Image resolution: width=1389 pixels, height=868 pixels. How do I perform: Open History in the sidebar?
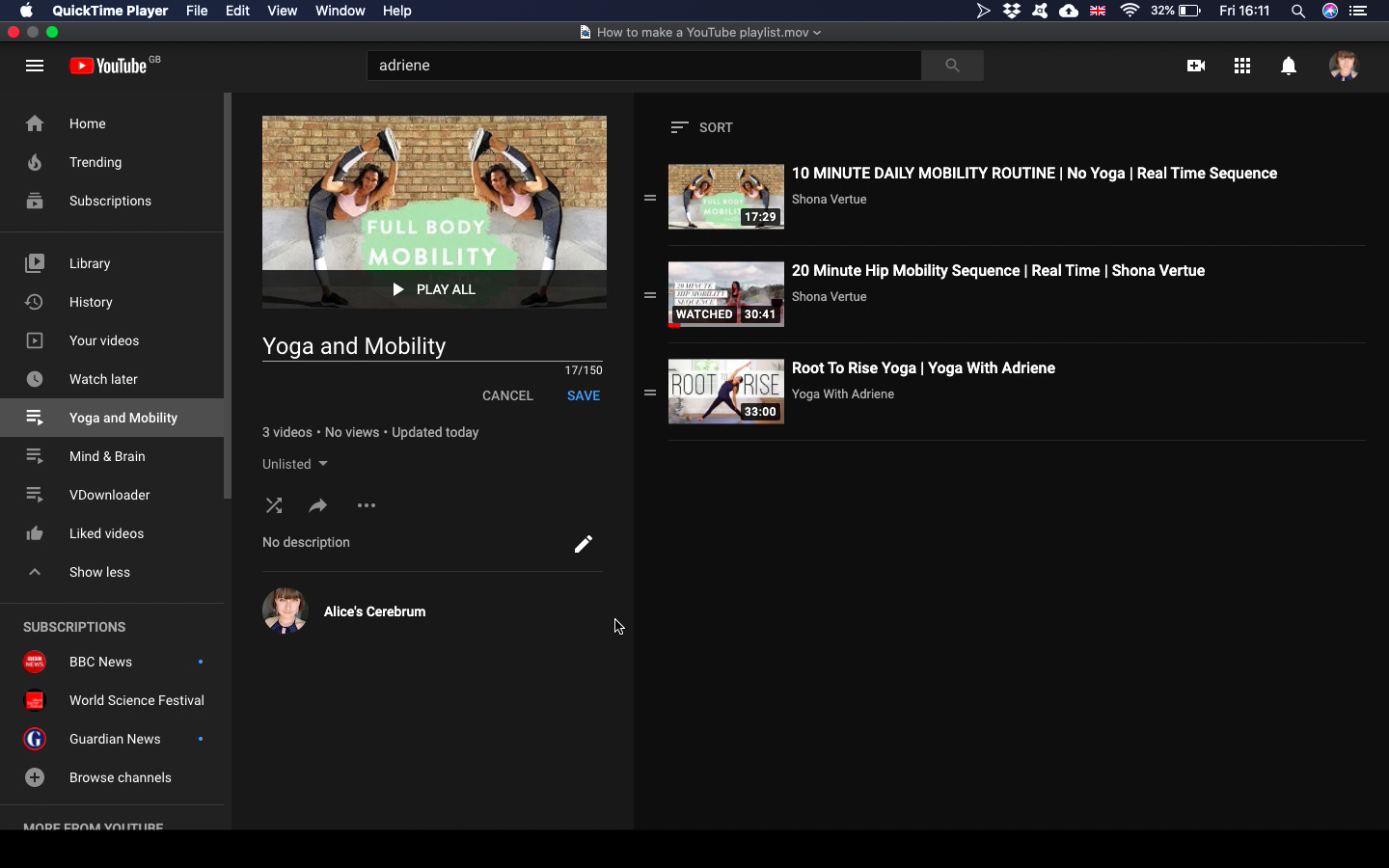click(112, 302)
